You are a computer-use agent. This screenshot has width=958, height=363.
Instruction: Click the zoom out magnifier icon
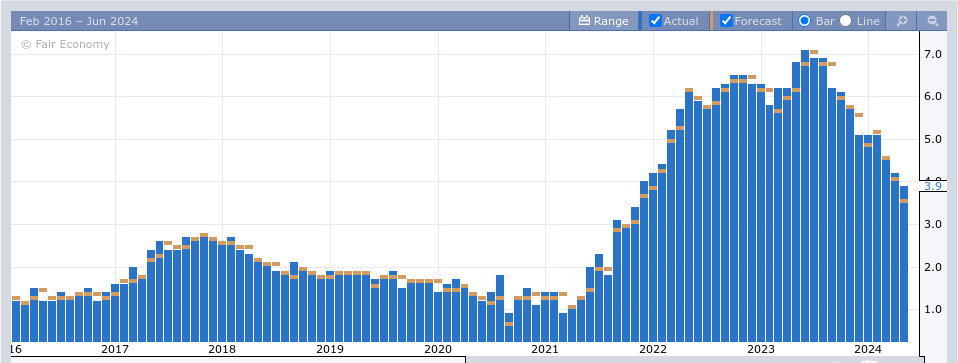pos(933,21)
